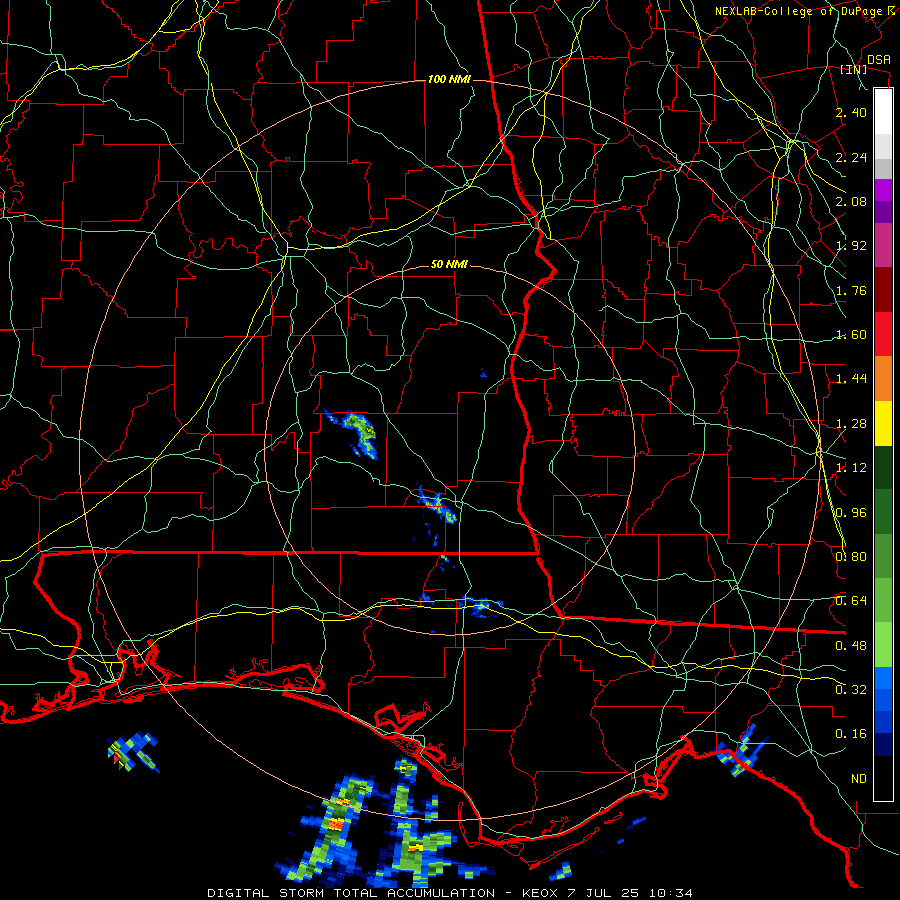
Task: Select the 0.16 legend value
Action: pyautogui.click(x=851, y=734)
